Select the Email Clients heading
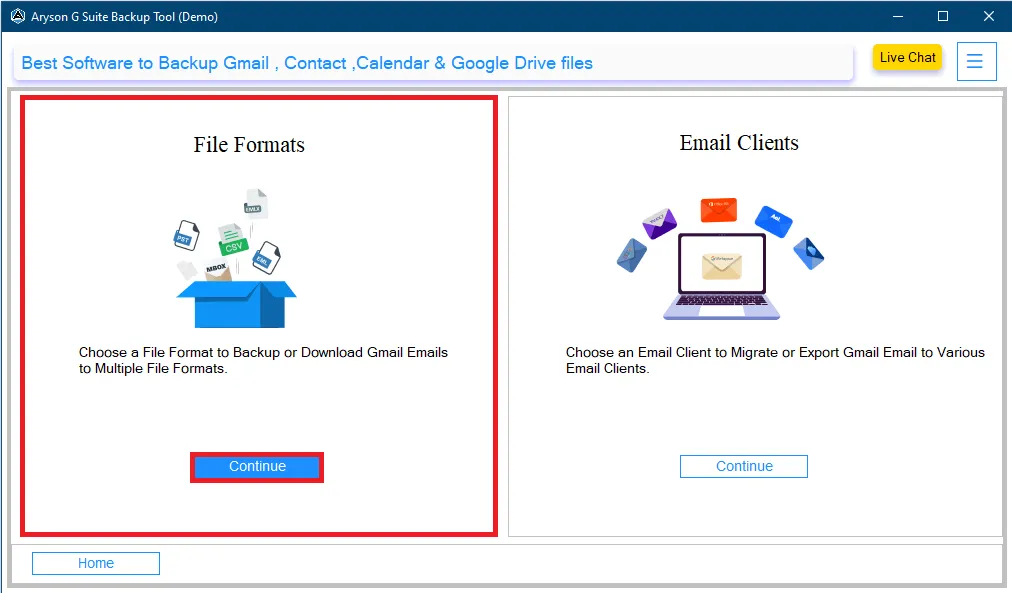1012x593 pixels. [x=739, y=143]
